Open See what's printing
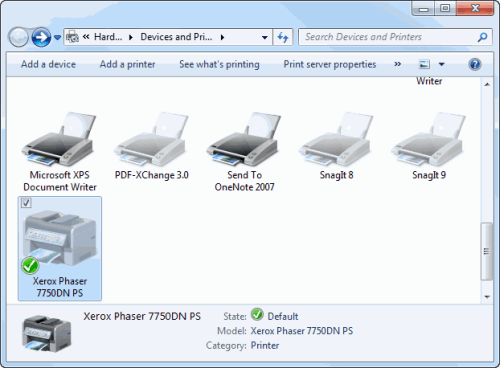 219,64
